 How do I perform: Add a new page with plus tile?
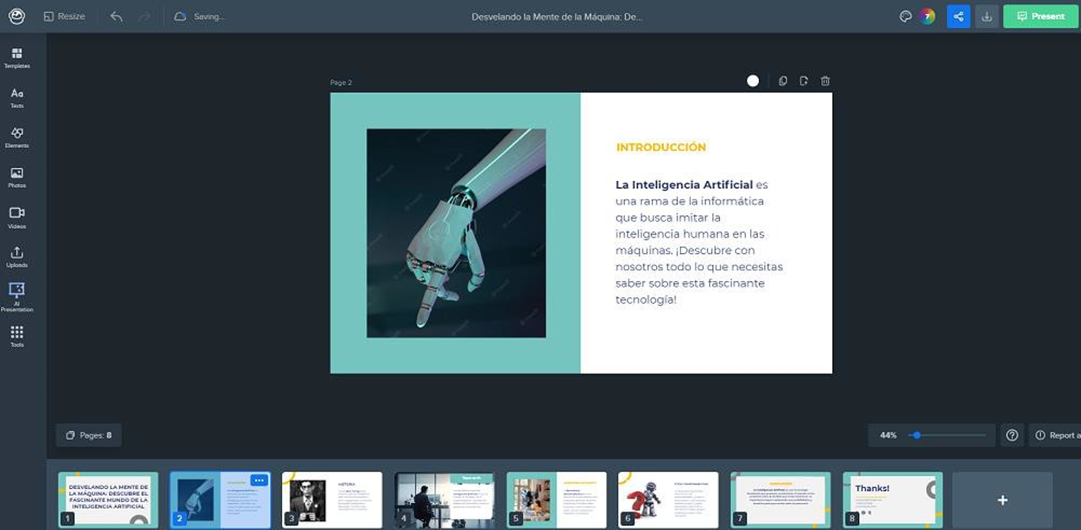tap(1002, 500)
